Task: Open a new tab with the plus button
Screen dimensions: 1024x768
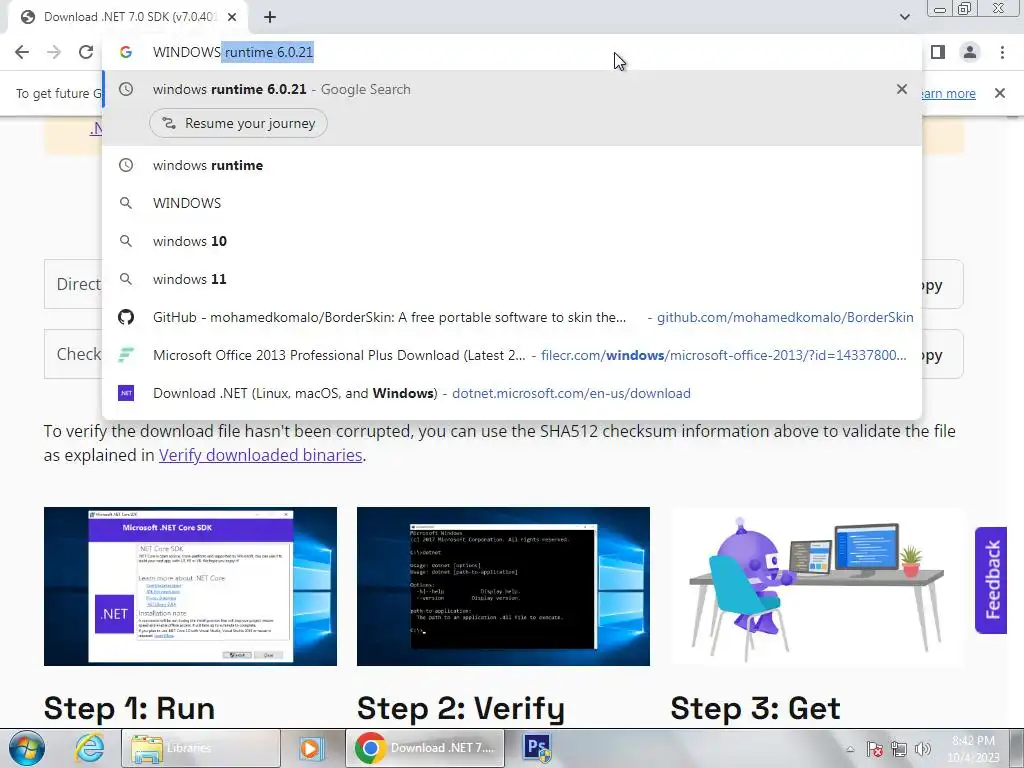Action: click(x=270, y=18)
